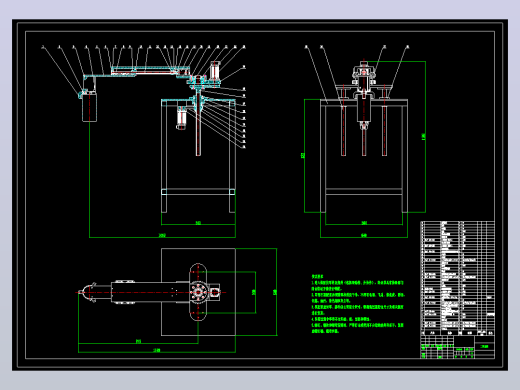Select the motor mounted under the table top

pyautogui.click(x=181, y=118)
